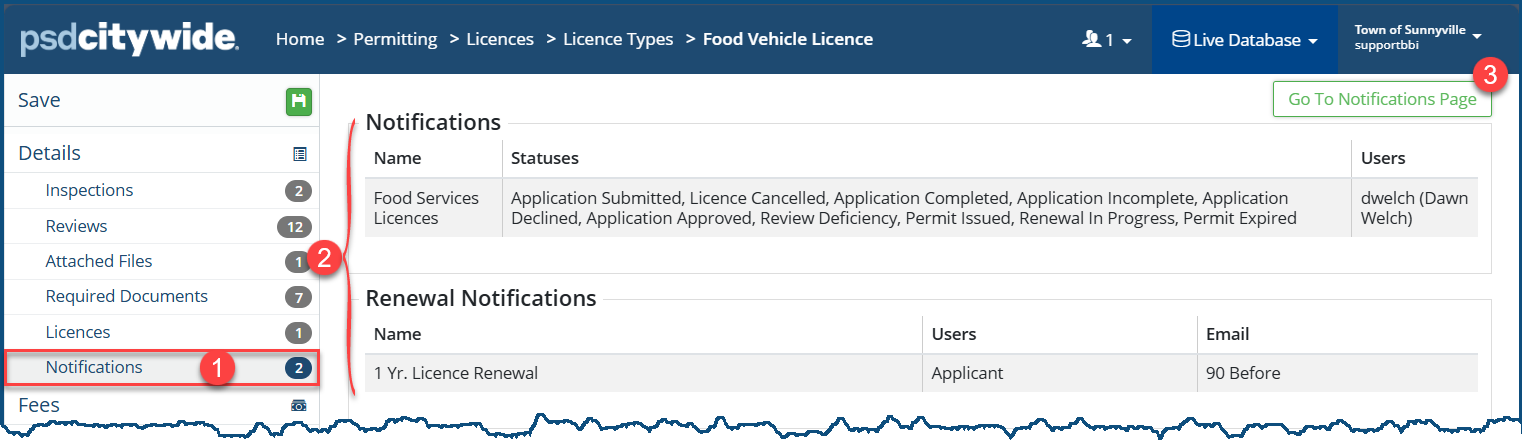Screen dimensions: 1522x447
Task: Click the psd citywide logo
Action: 129,40
